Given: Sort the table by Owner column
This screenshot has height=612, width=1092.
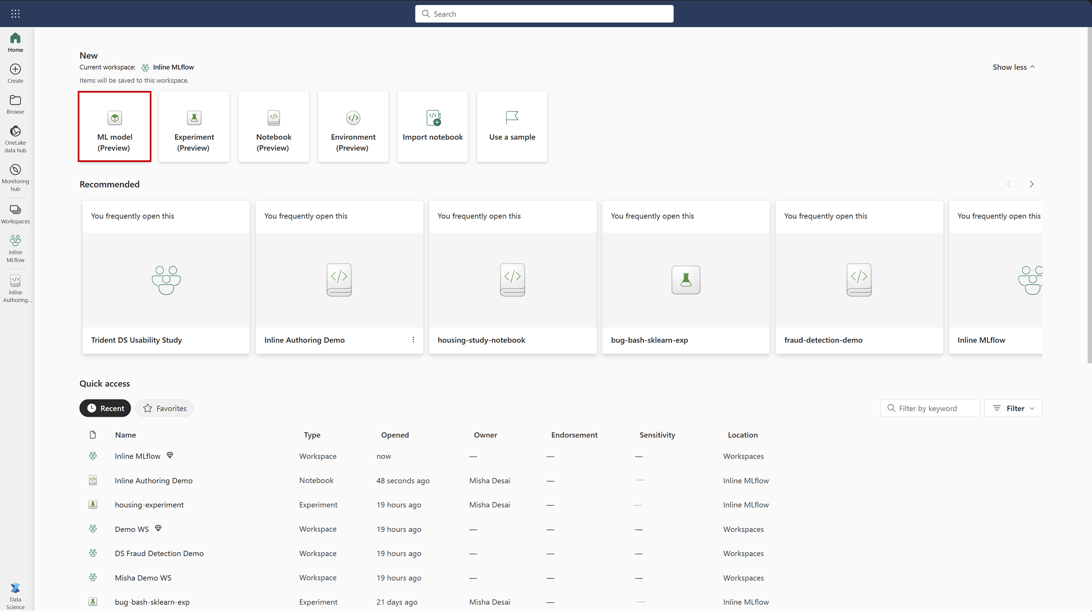Looking at the screenshot, I should (485, 435).
